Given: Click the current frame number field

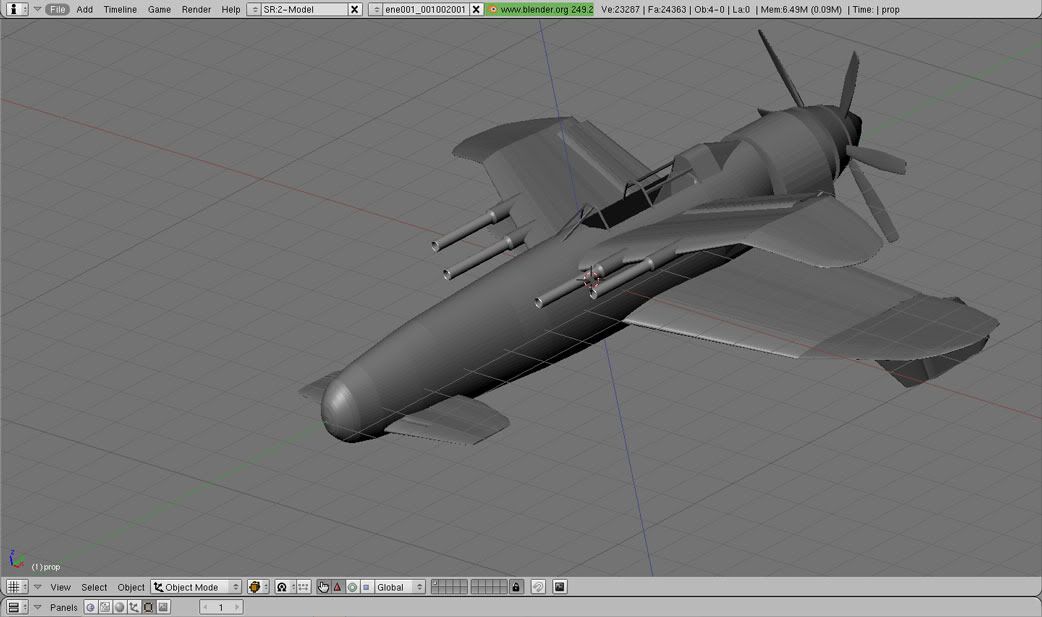Looking at the screenshot, I should pos(221,607).
